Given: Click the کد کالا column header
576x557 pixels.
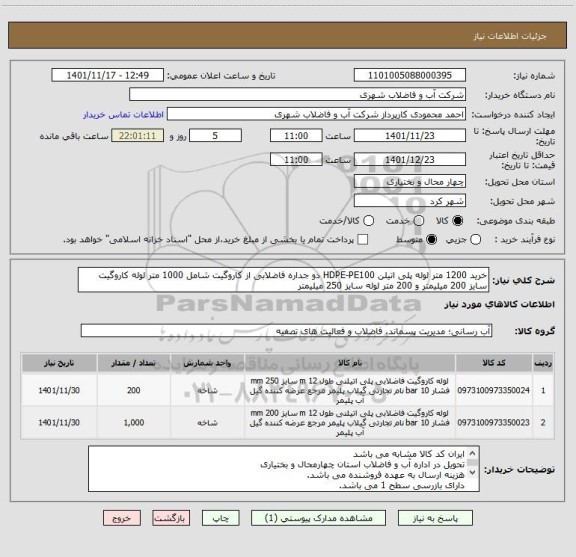Looking at the screenshot, I should [494, 363].
